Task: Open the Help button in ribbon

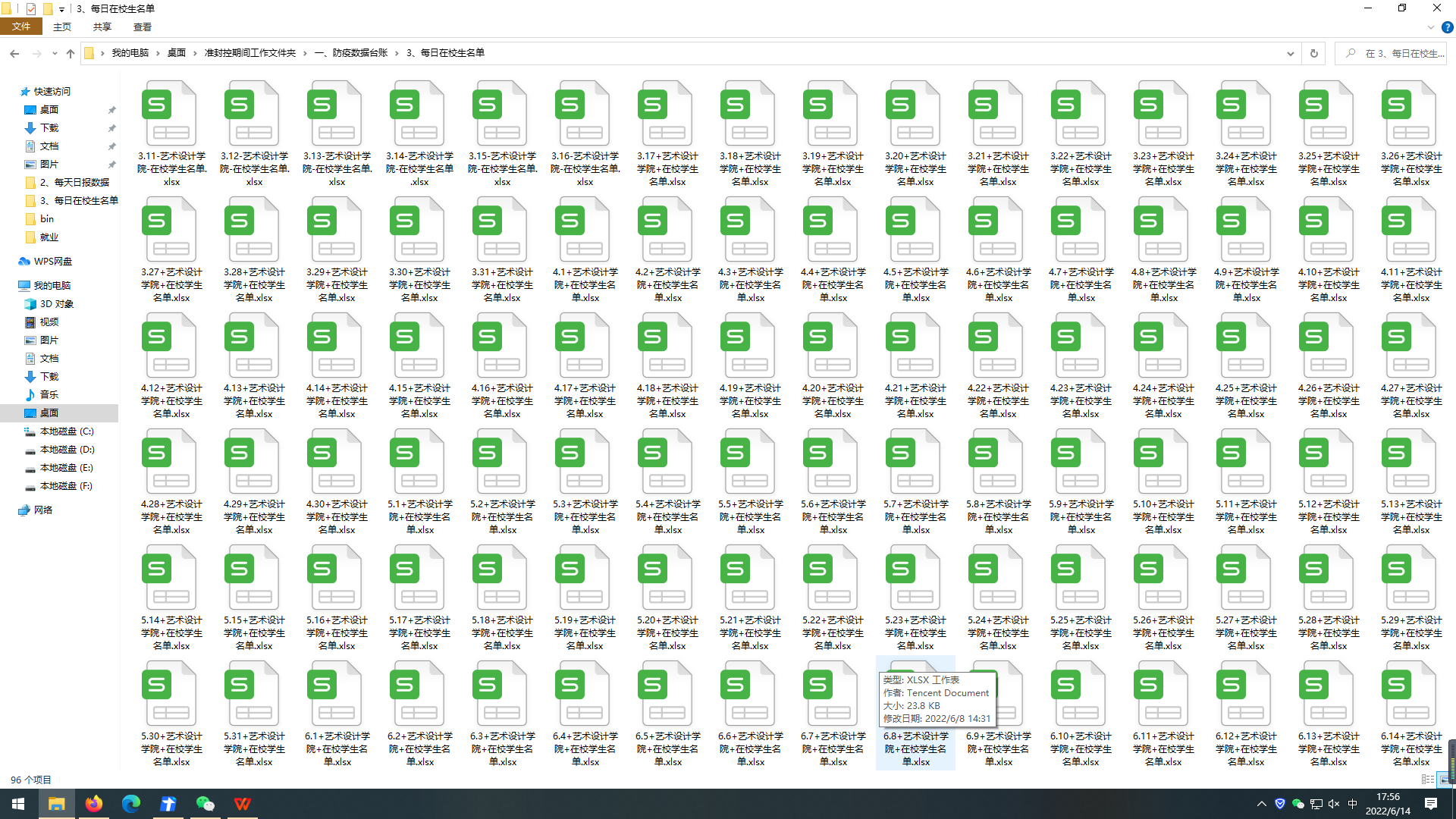Action: (1447, 27)
